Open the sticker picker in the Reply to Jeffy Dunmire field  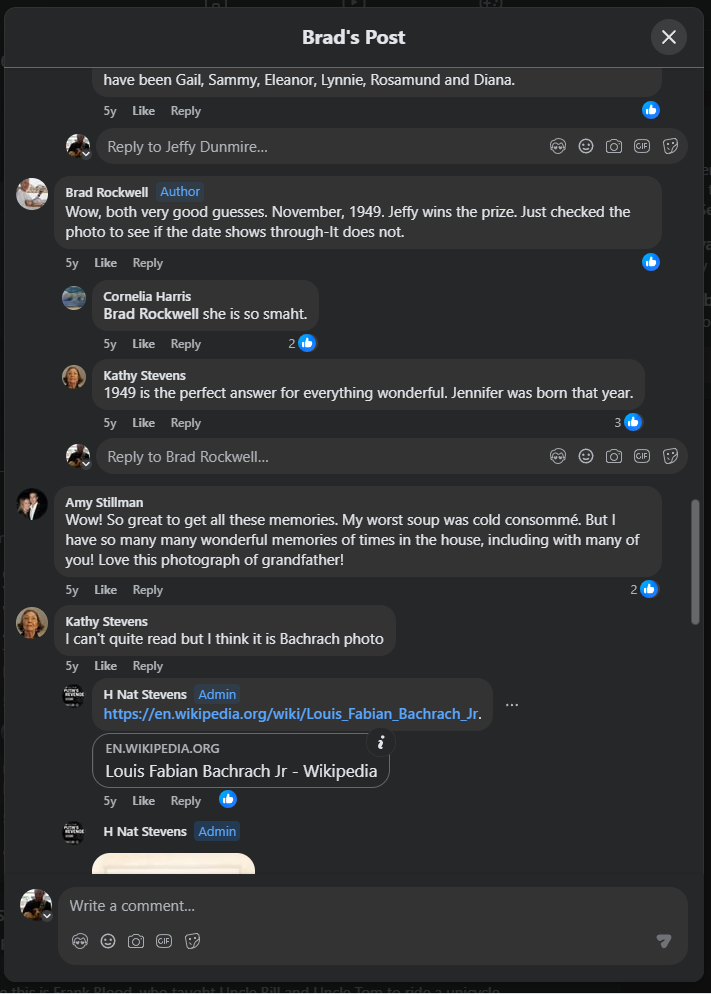671,146
